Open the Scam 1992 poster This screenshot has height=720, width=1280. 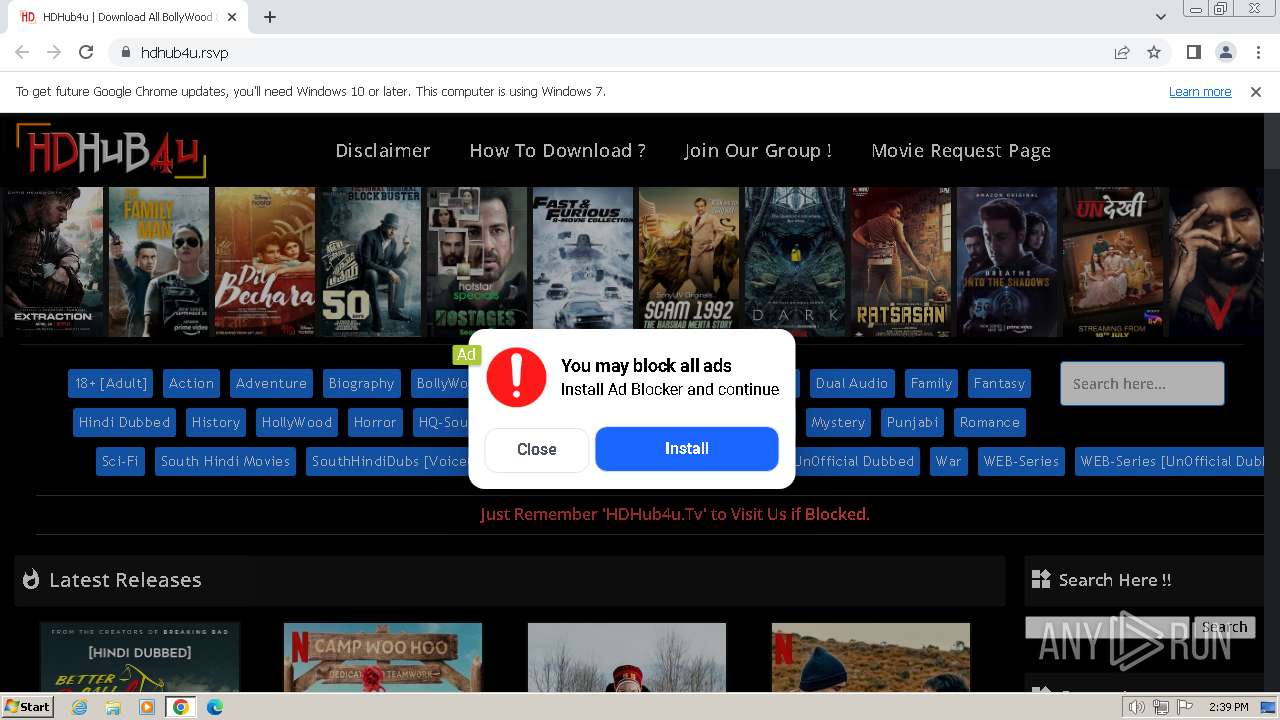(x=689, y=261)
